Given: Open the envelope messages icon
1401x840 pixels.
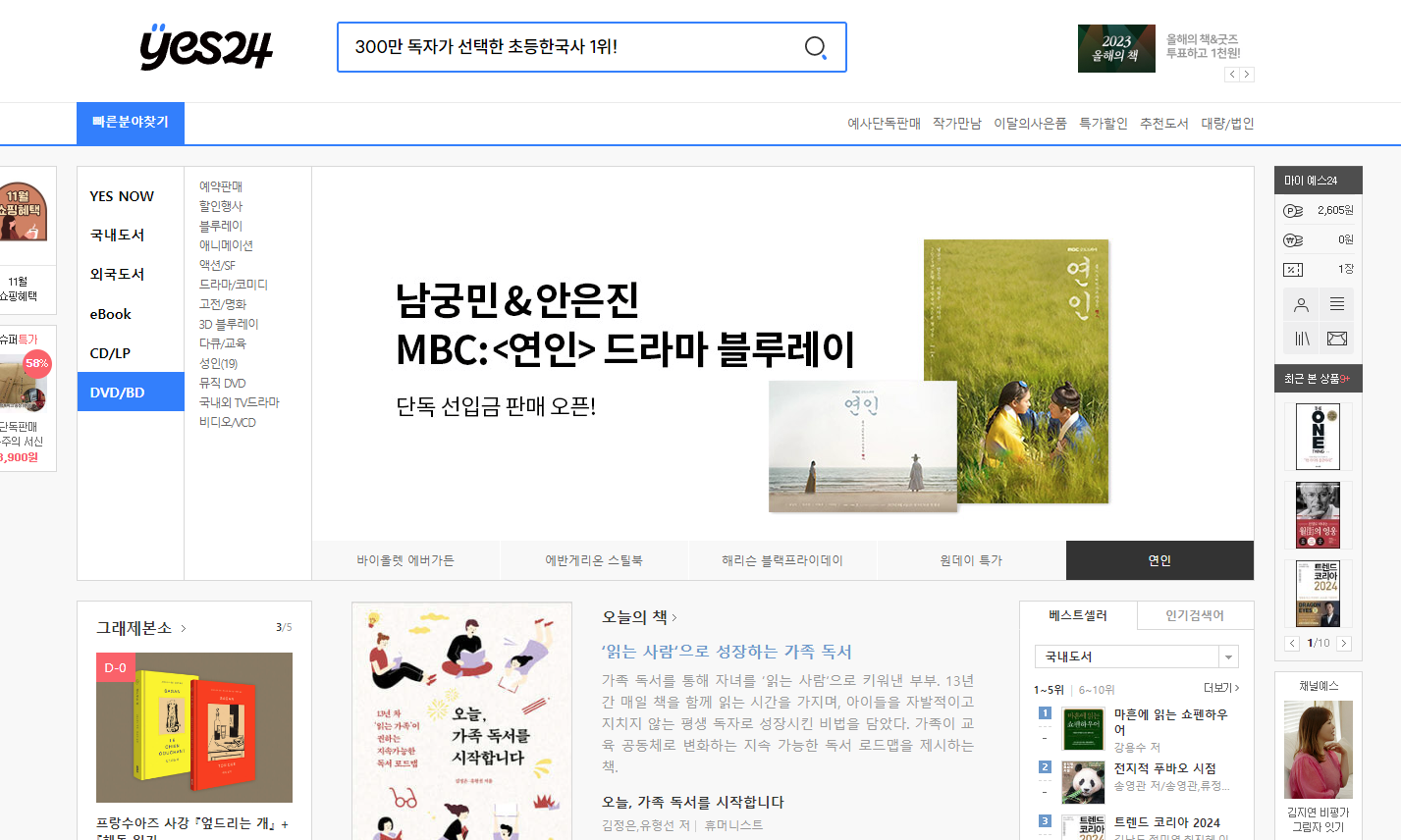Looking at the screenshot, I should click(x=1336, y=339).
